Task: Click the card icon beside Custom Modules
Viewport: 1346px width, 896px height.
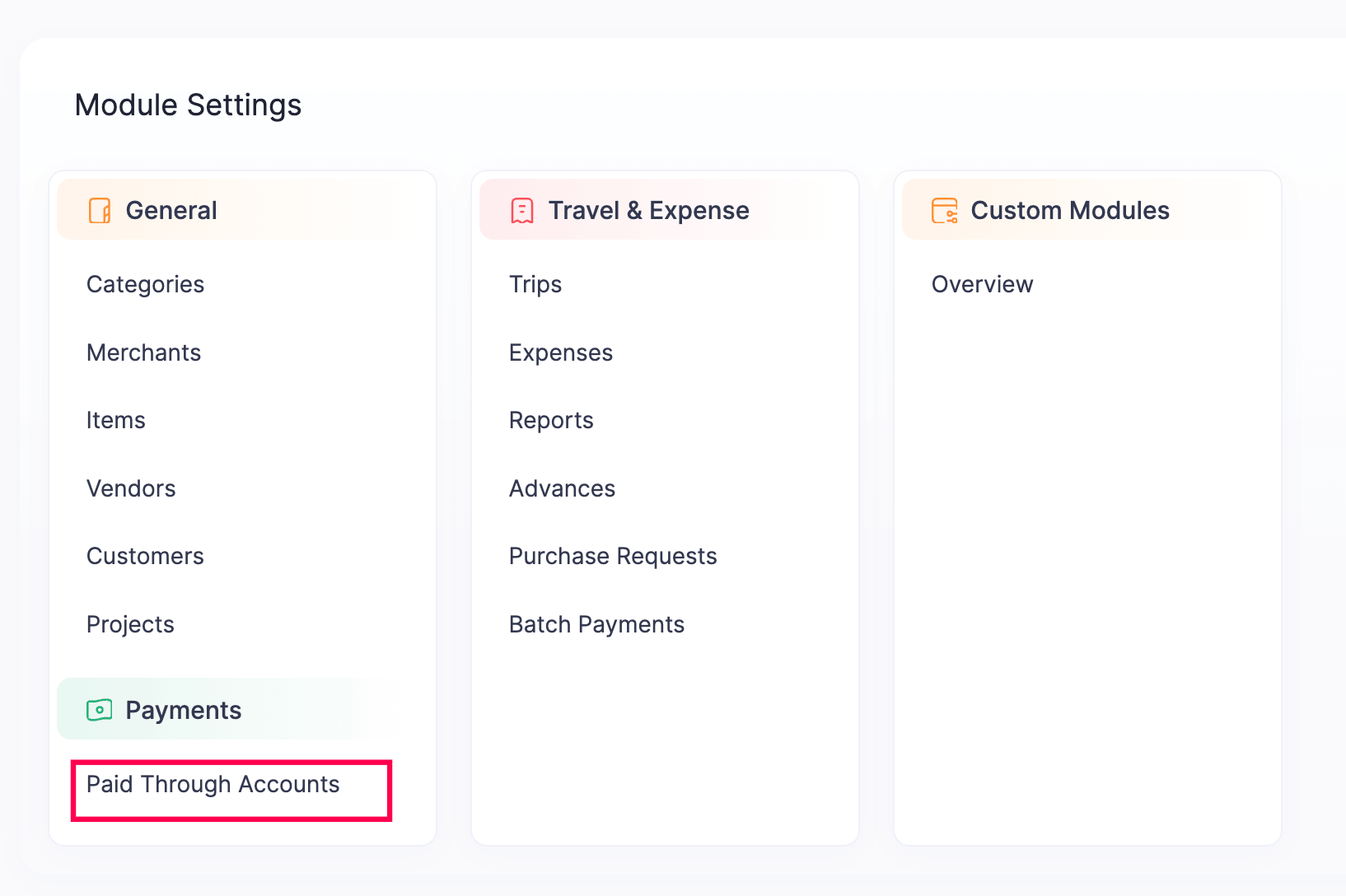Action: (944, 210)
